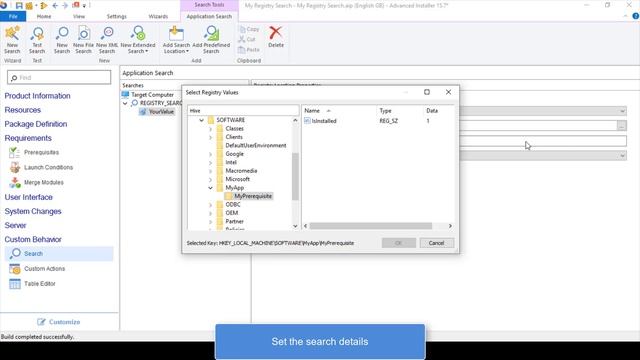Check the IsInstalled registry value checkbox
The image size is (640, 360).
point(307,121)
